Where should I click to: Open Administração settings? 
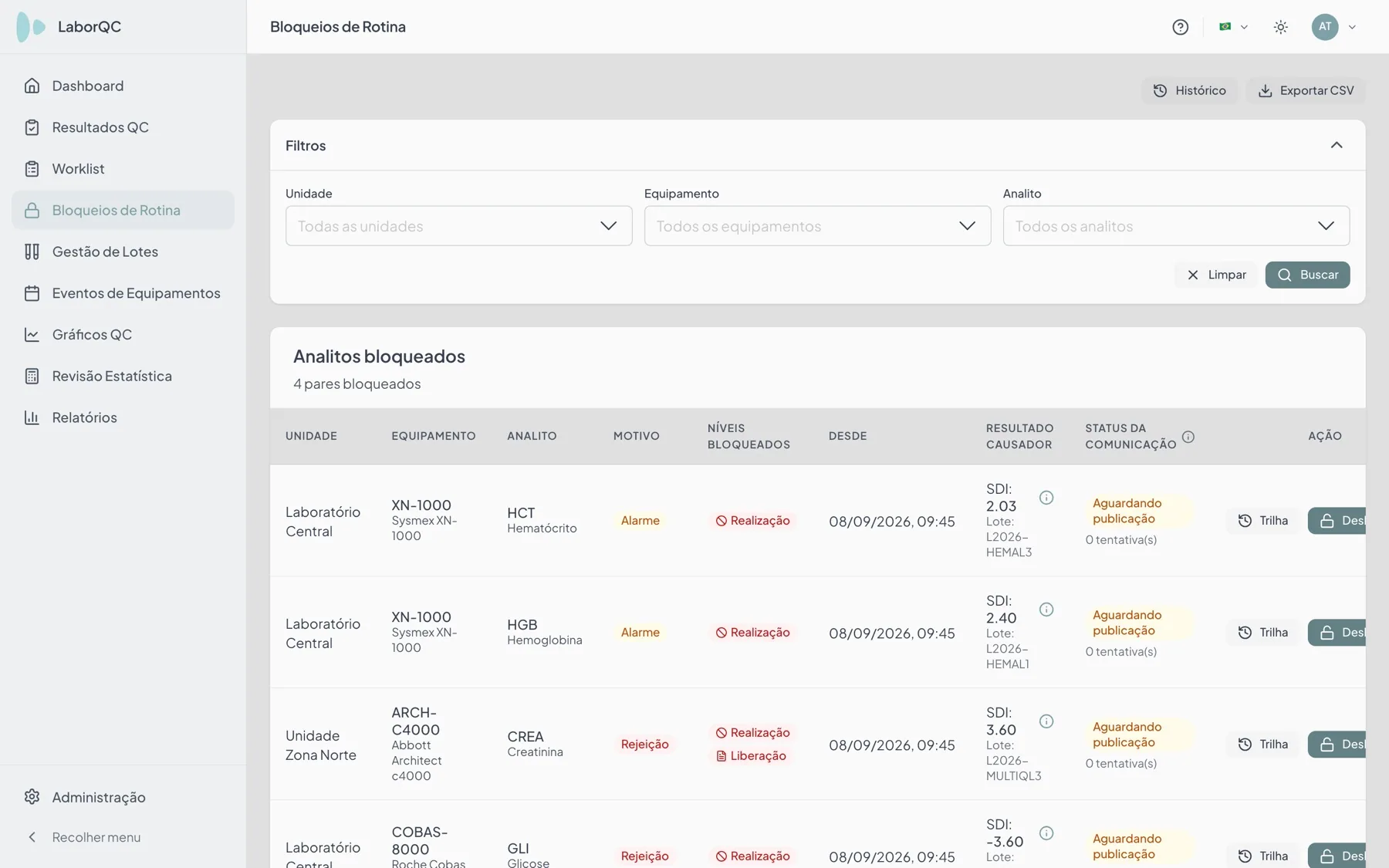coord(123,797)
